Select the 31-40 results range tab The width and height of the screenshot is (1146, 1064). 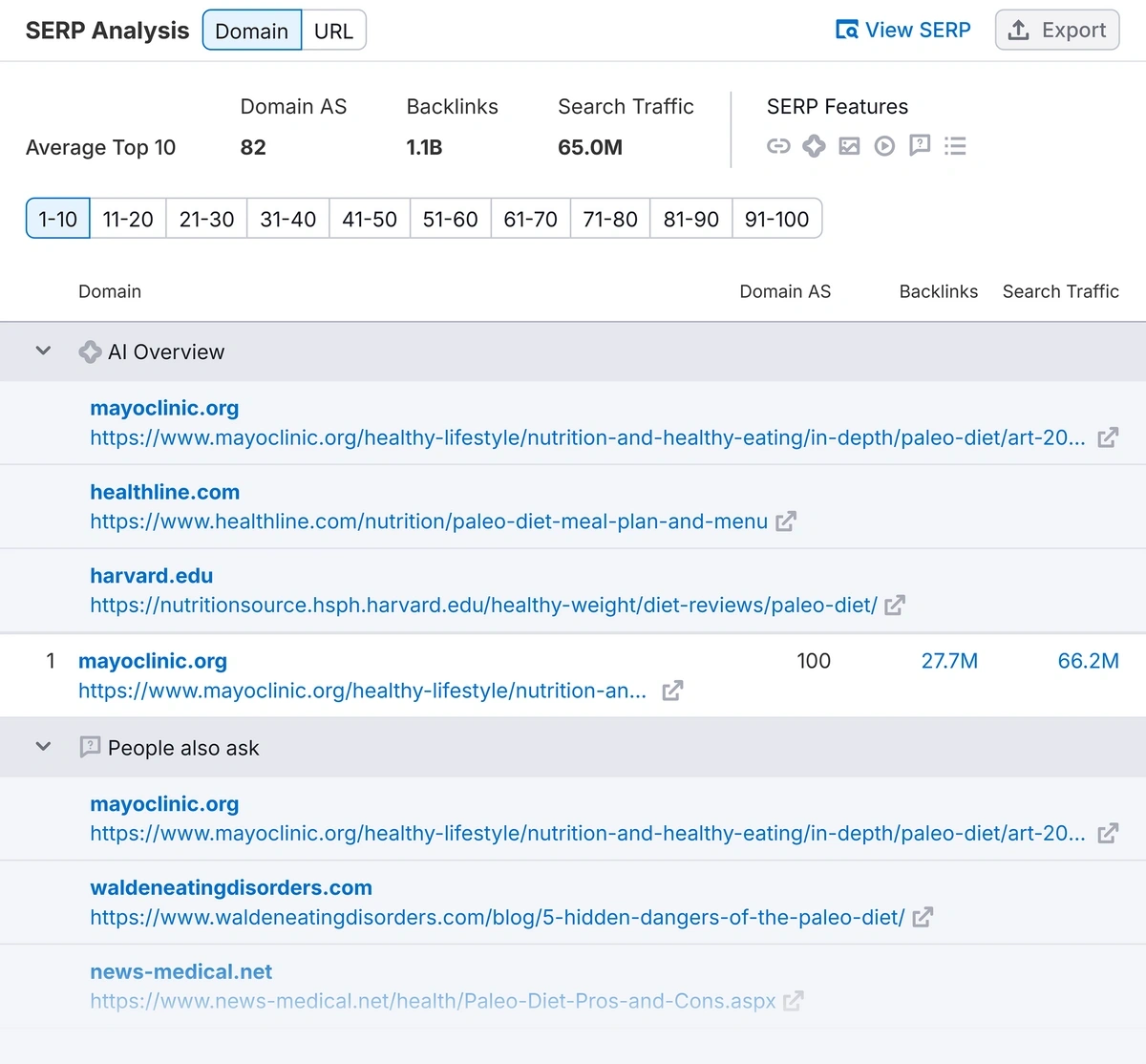pos(288,219)
